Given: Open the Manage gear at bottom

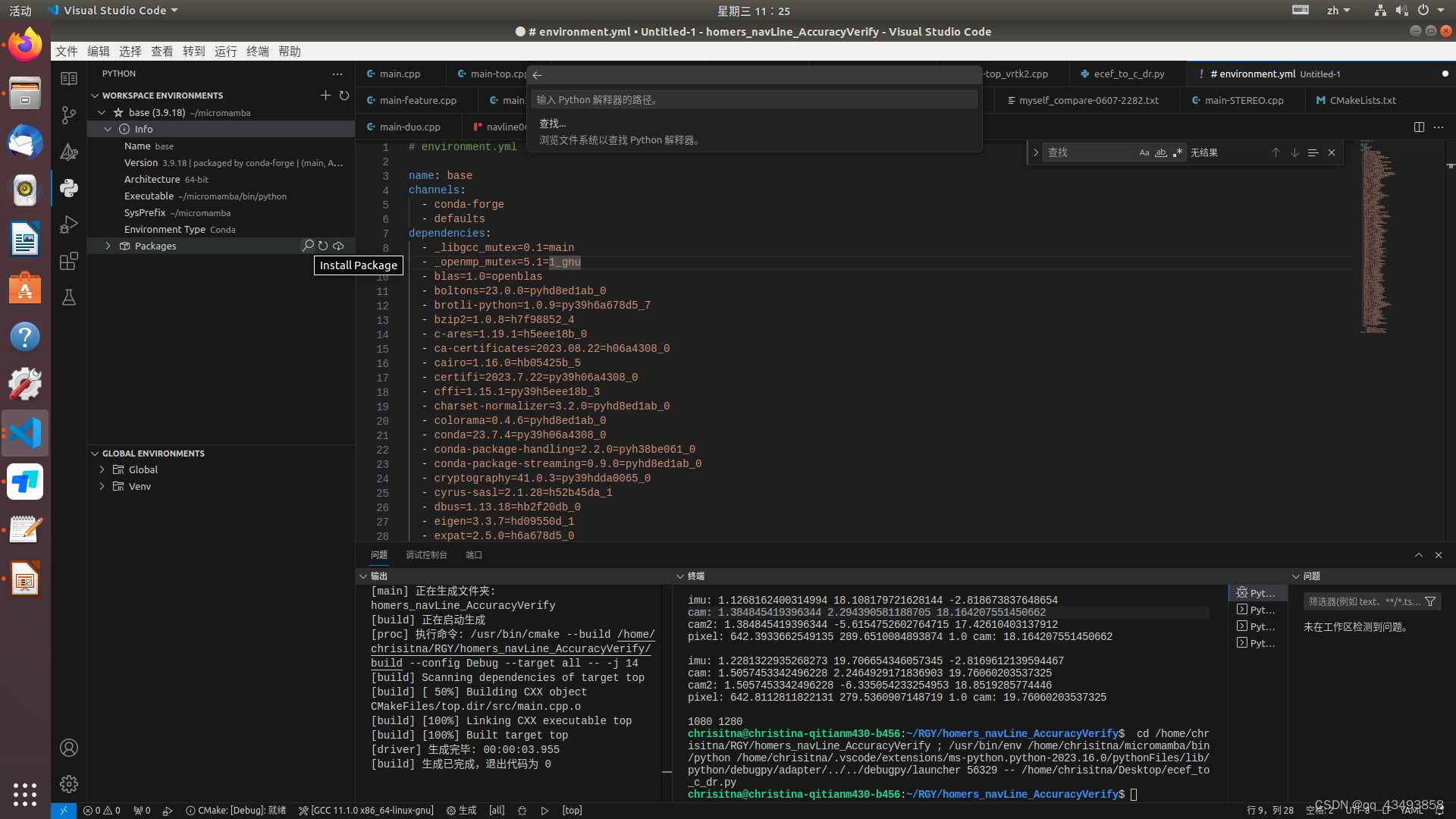Looking at the screenshot, I should (x=69, y=783).
